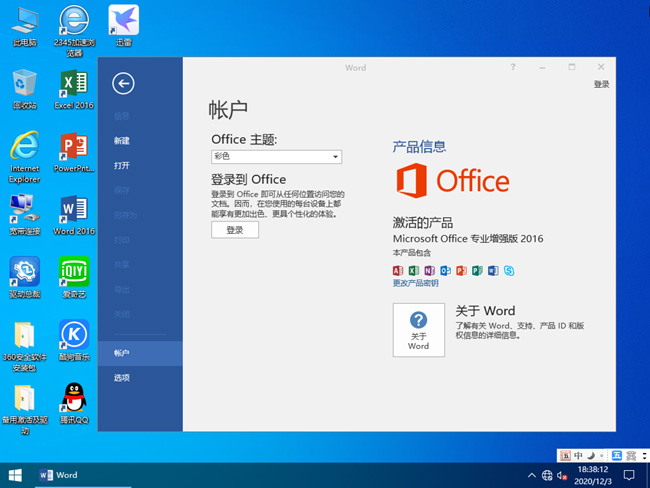Open the 选项 (Options) menu item
This screenshot has height=488, width=650.
pos(121,378)
